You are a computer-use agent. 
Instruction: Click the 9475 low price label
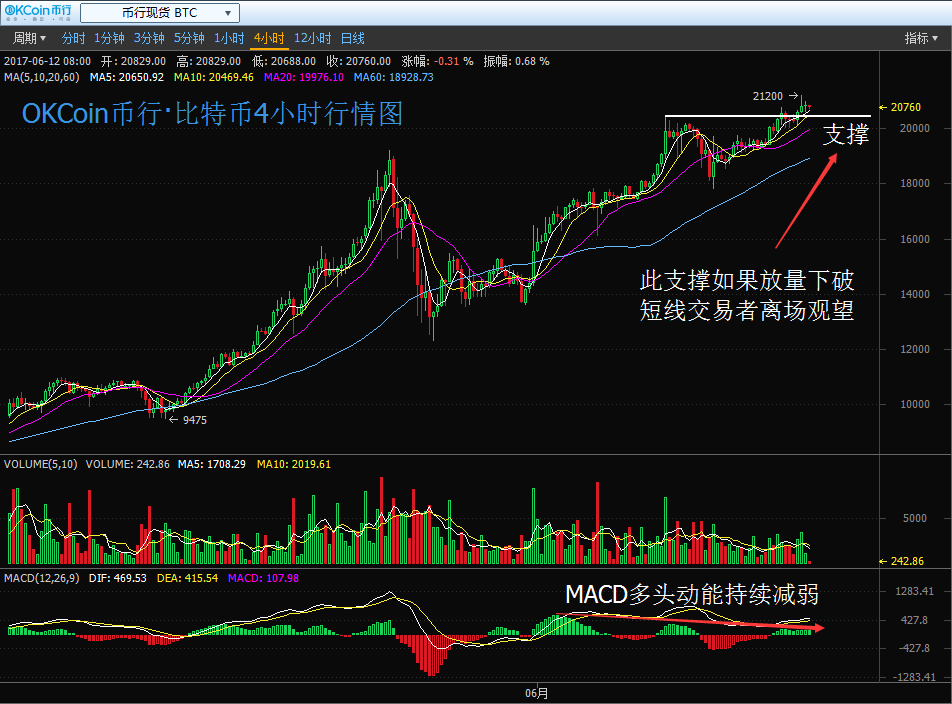(x=194, y=420)
